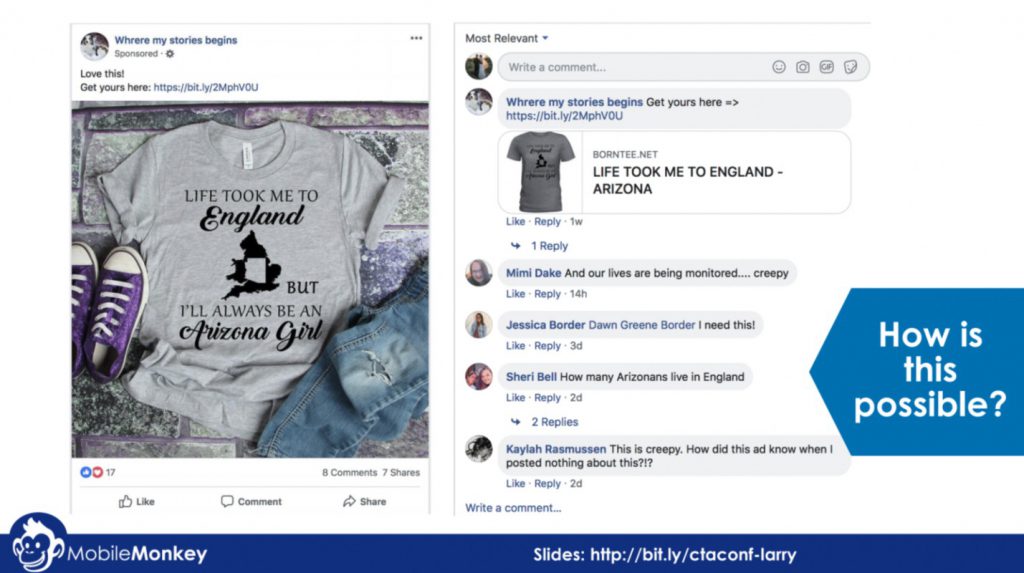
Task: Expand the 2 Replies under Sheri Bell
Action: [x=554, y=421]
